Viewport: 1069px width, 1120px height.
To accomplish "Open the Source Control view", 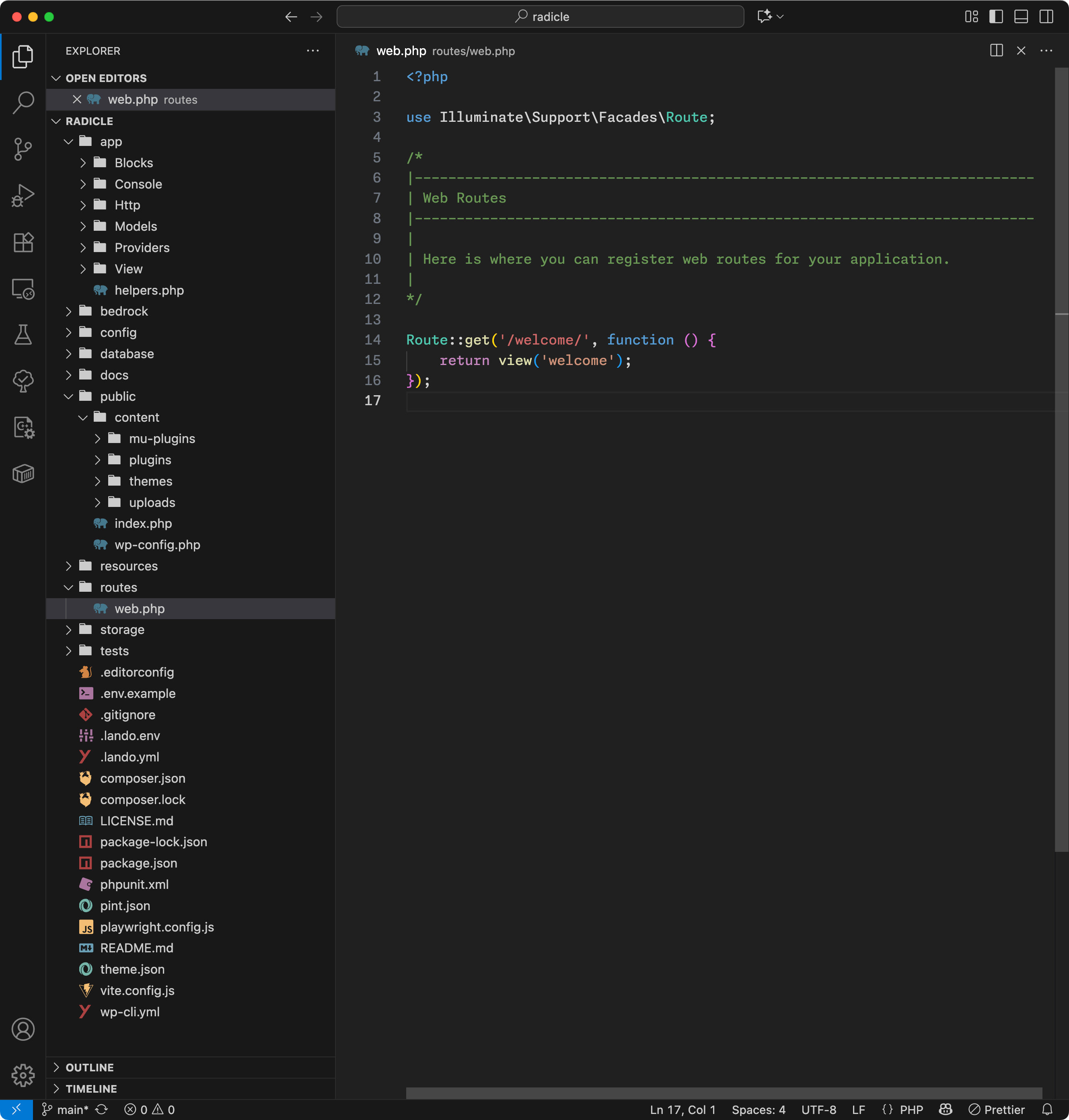I will tap(23, 149).
